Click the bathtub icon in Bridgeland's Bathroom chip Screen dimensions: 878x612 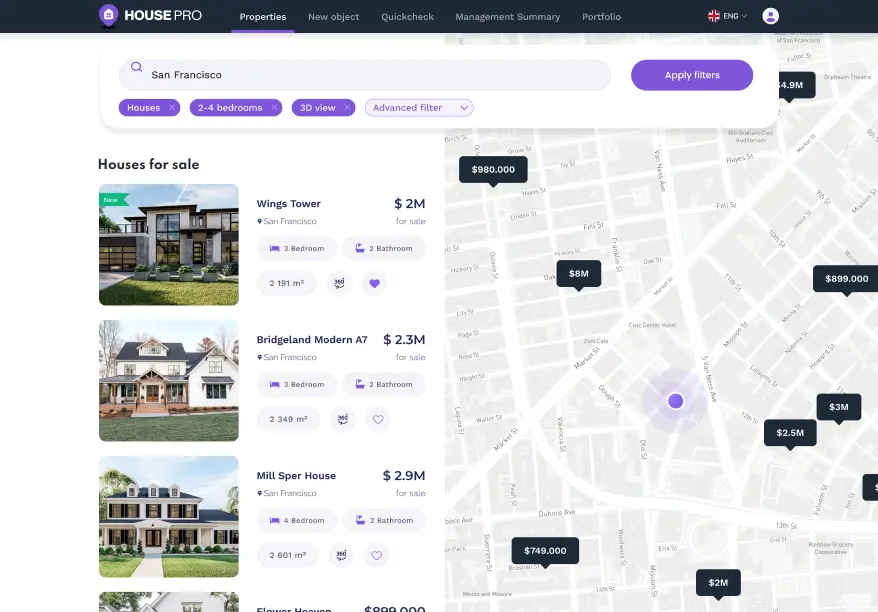point(360,384)
